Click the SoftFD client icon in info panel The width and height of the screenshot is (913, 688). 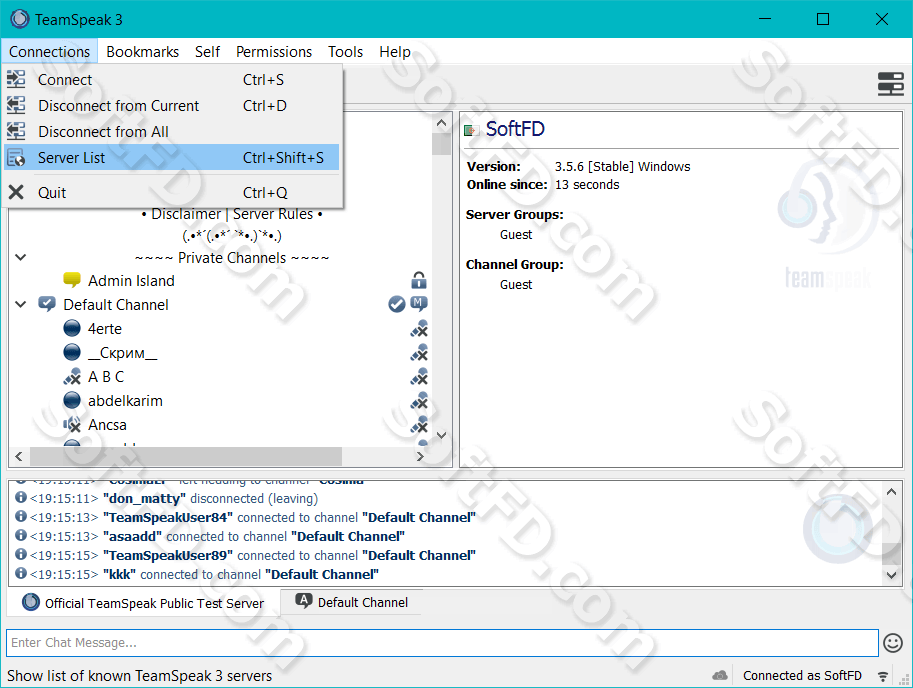pyautogui.click(x=471, y=130)
